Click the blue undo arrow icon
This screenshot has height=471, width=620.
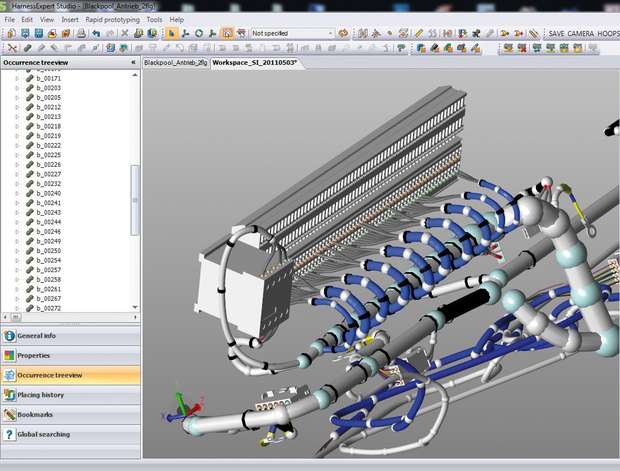click(x=96, y=33)
